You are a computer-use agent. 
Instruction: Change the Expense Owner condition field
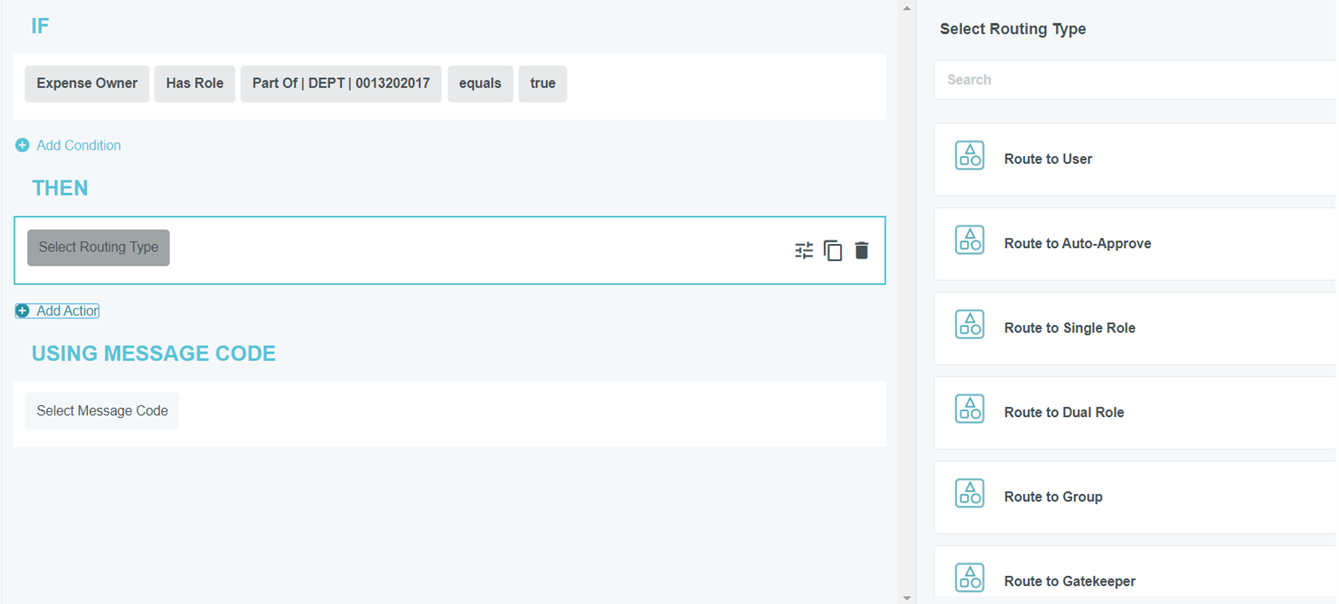pyautogui.click(x=87, y=84)
